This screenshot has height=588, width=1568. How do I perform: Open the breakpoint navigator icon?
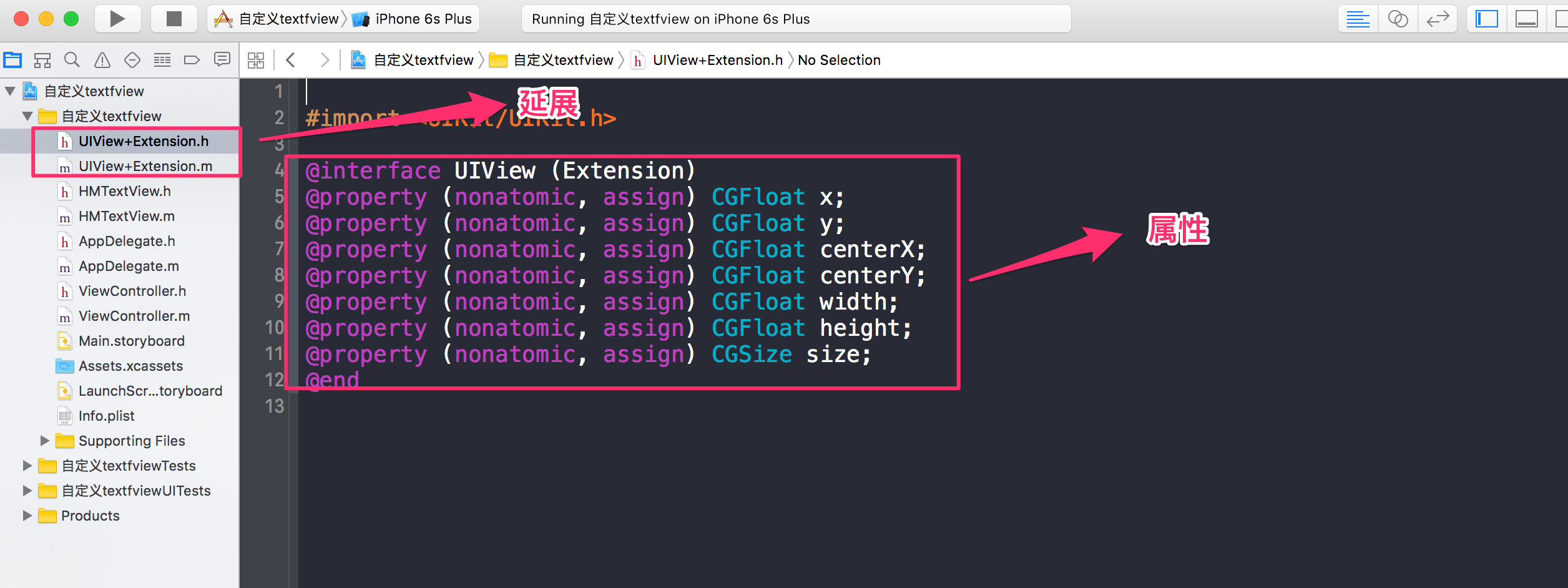click(x=192, y=60)
